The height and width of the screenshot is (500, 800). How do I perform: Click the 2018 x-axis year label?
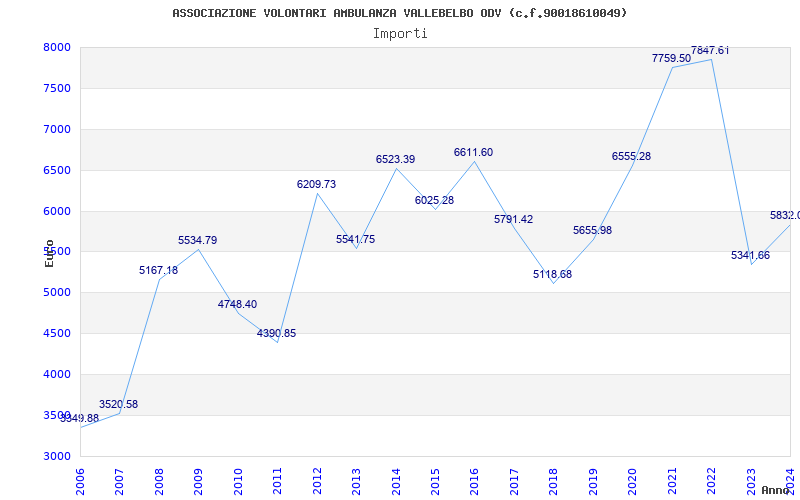554,481
